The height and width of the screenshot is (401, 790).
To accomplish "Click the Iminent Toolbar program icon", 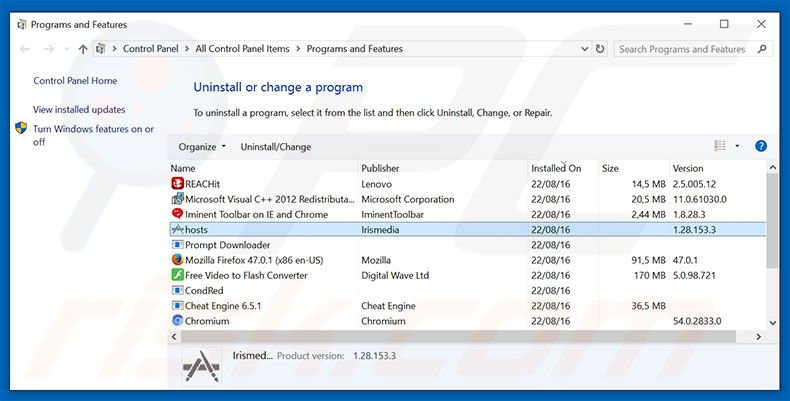I will coord(177,214).
